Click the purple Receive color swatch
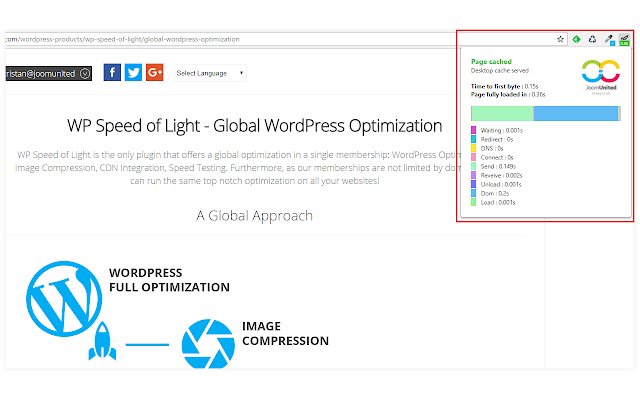640x400 pixels. point(473,175)
